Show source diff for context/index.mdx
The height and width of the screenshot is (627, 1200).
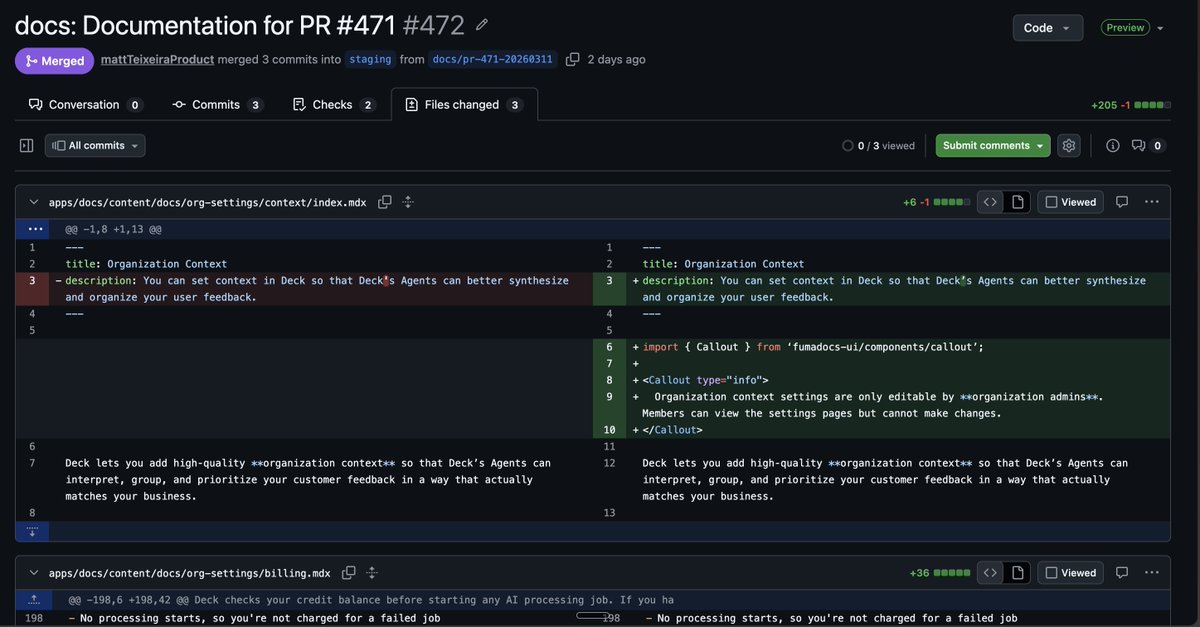(990, 202)
